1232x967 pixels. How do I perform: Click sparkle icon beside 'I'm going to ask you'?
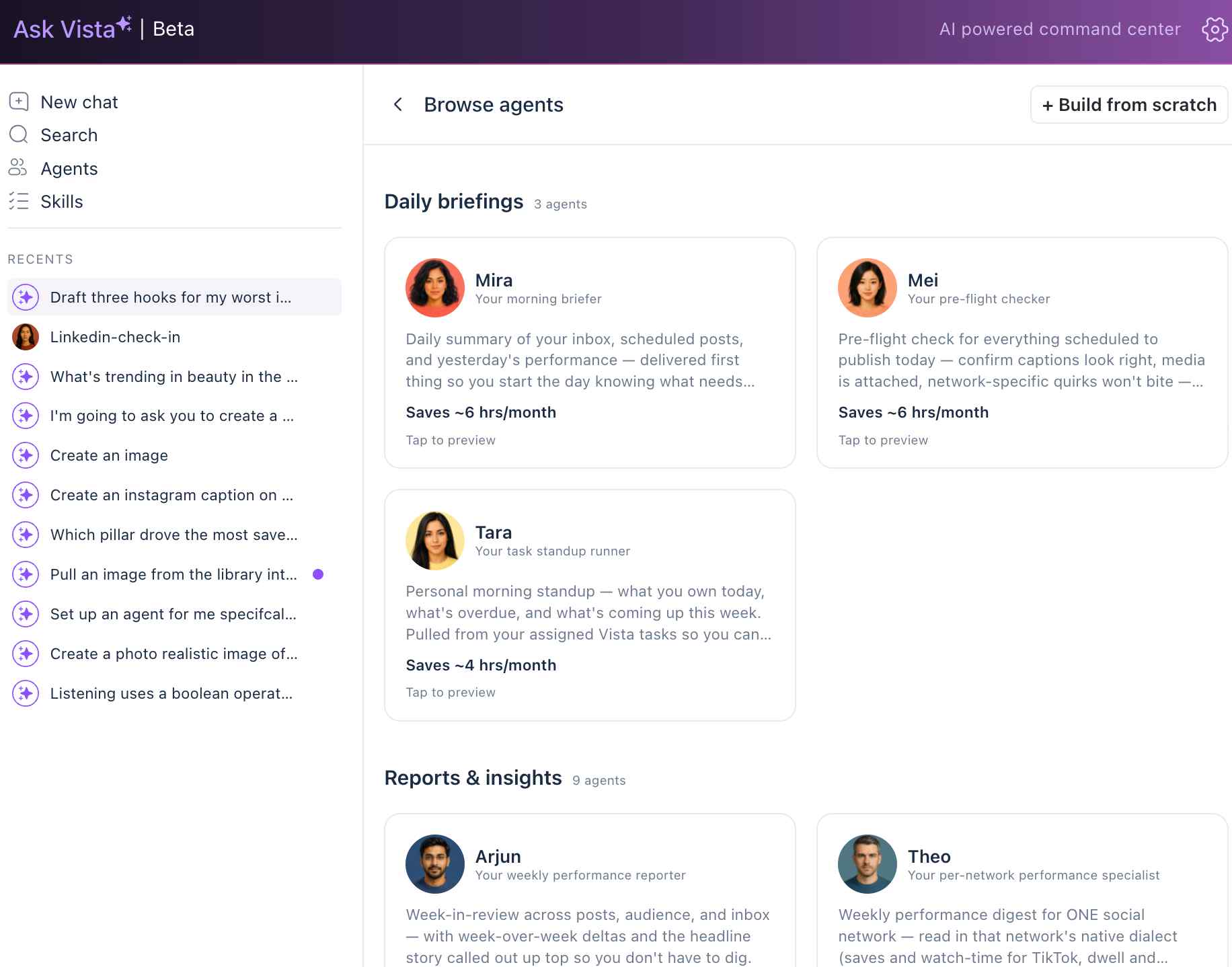(x=26, y=416)
